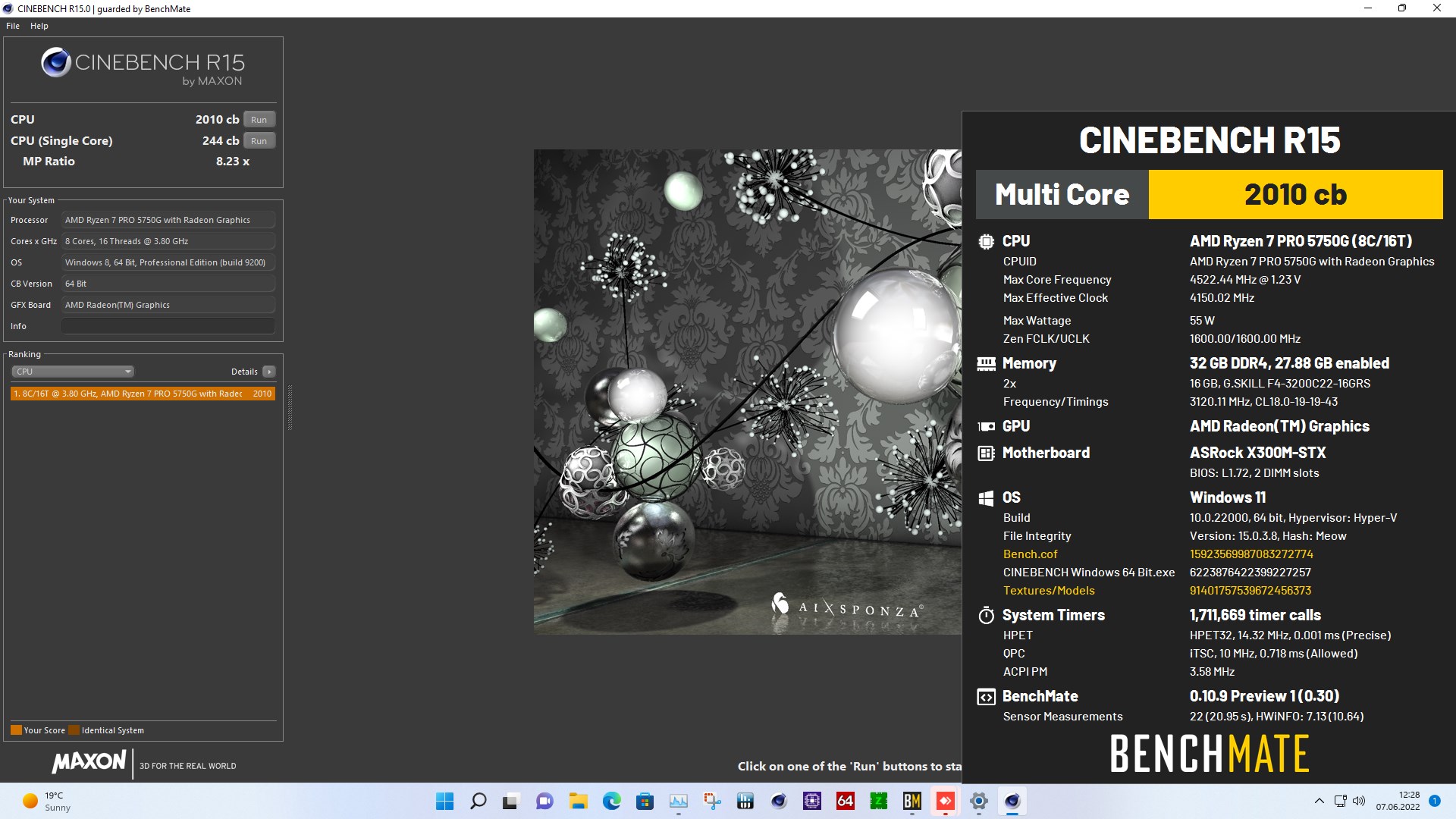Open the performance monitor graph taskbar icon
Viewport: 1456px width, 819px height.
point(679,801)
